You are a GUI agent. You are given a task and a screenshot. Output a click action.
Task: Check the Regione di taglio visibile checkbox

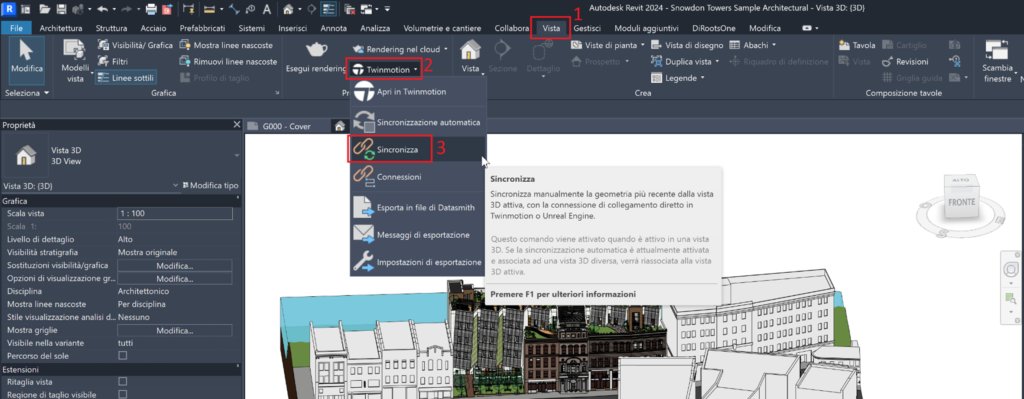[122, 394]
